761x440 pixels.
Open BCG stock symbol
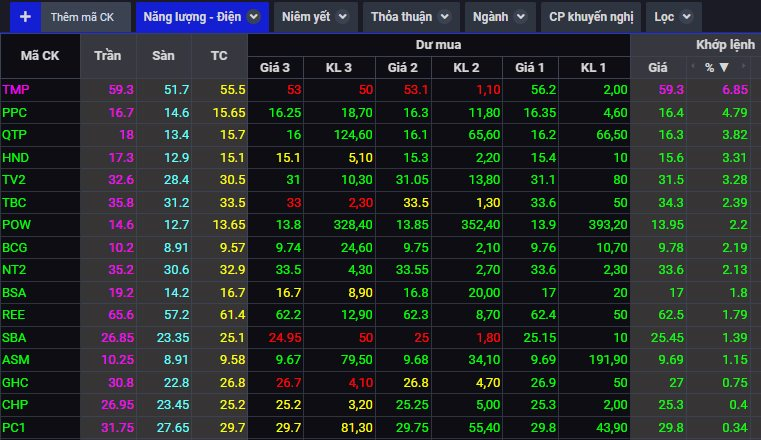click(x=15, y=248)
